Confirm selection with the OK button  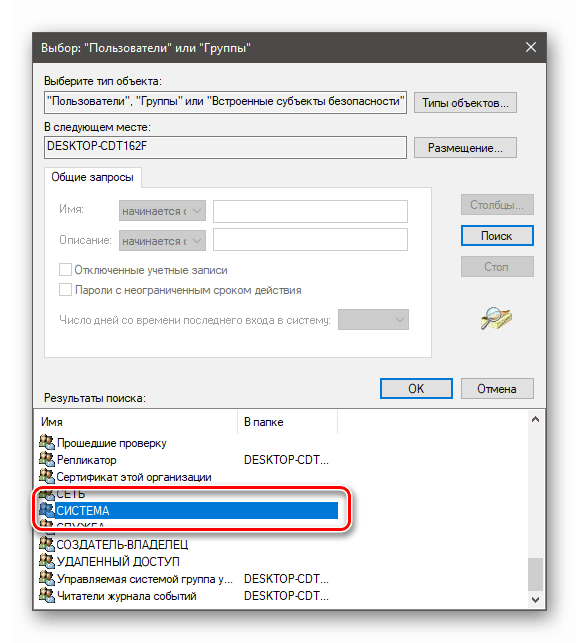[x=416, y=388]
